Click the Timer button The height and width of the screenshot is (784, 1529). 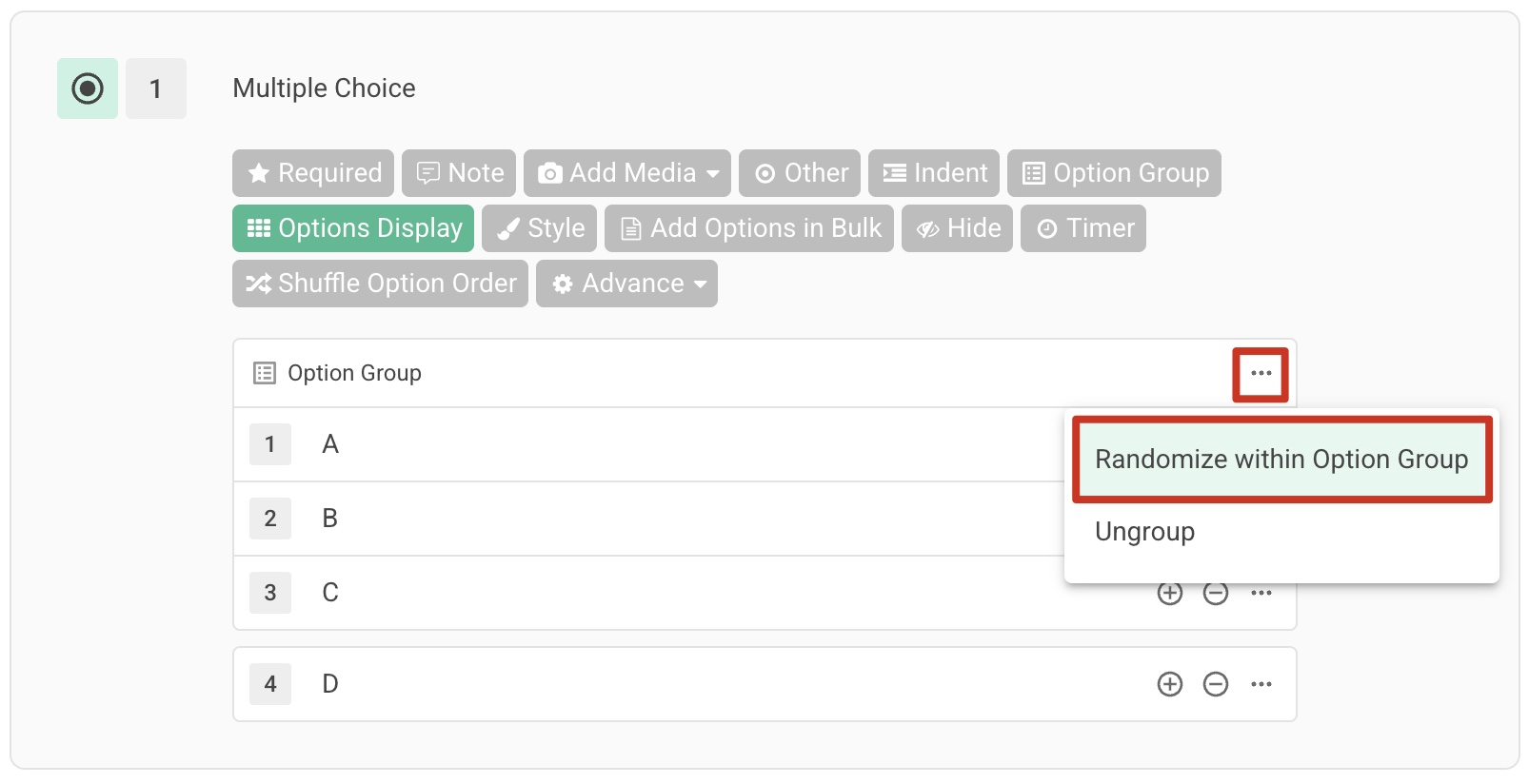point(1083,228)
